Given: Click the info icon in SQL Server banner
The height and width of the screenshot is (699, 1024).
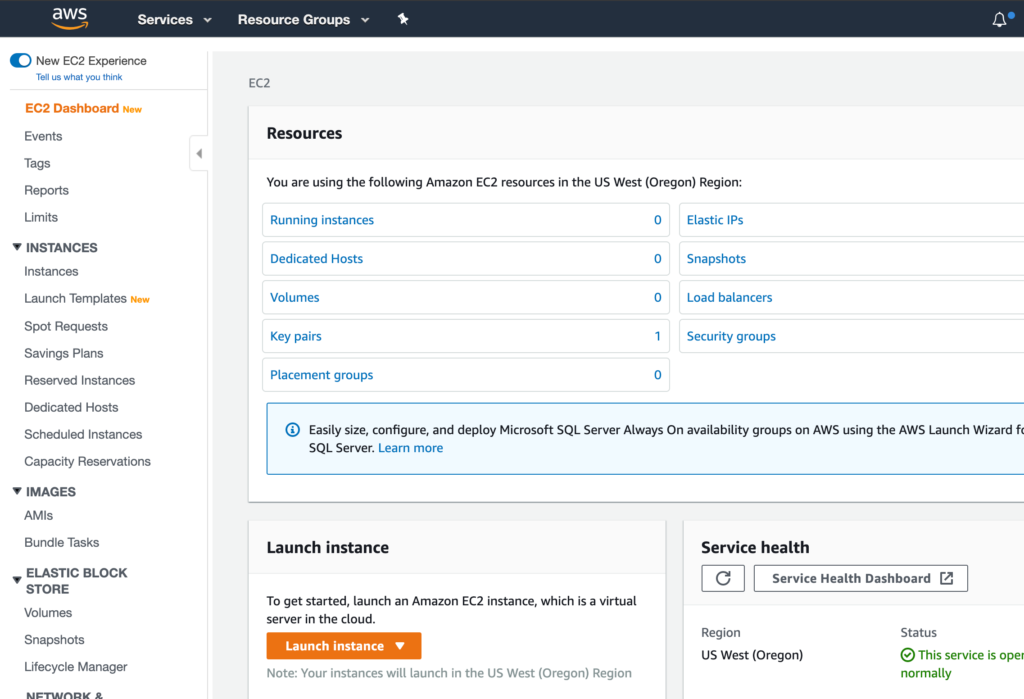Looking at the screenshot, I should point(293,429).
